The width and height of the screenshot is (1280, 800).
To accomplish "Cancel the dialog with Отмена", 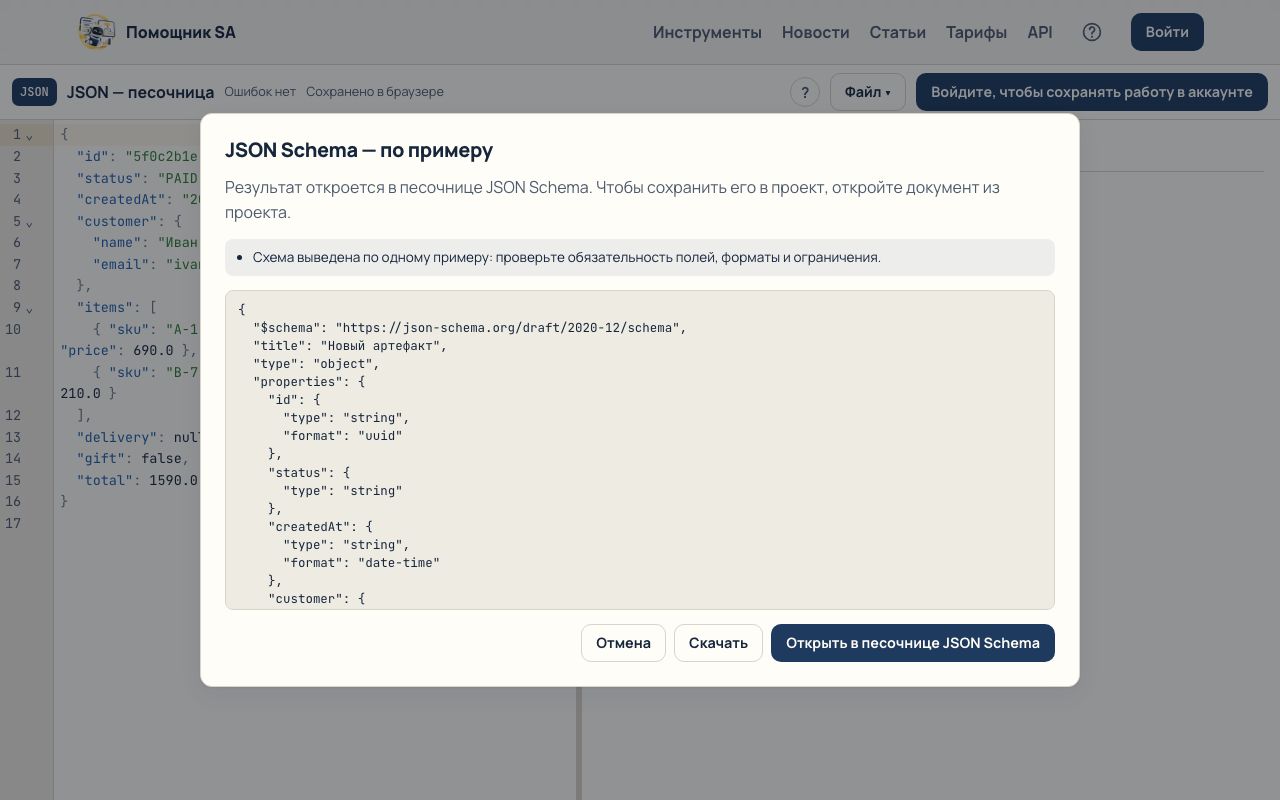I will pos(623,643).
